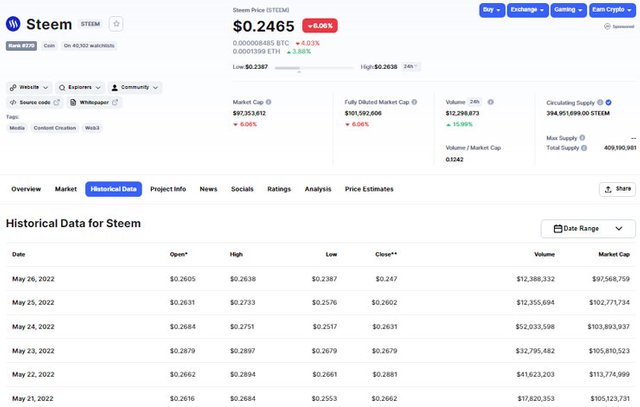Add Steem to watchlist with star icon
640x407 pixels.
116,24
